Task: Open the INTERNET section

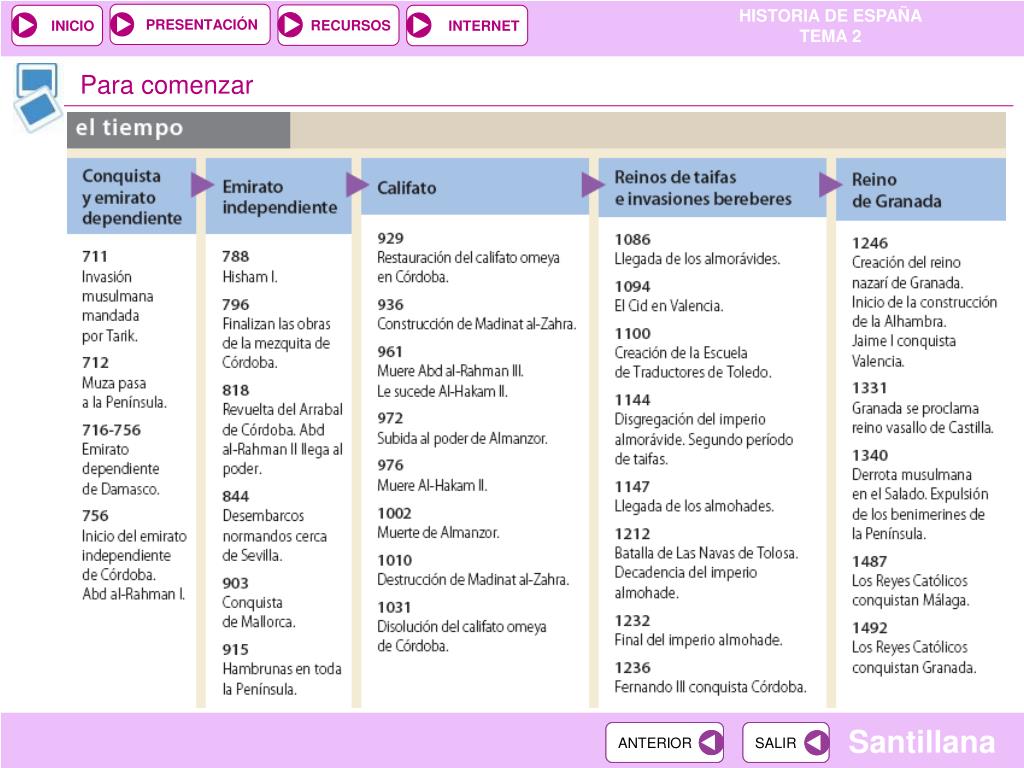Action: tap(466, 25)
